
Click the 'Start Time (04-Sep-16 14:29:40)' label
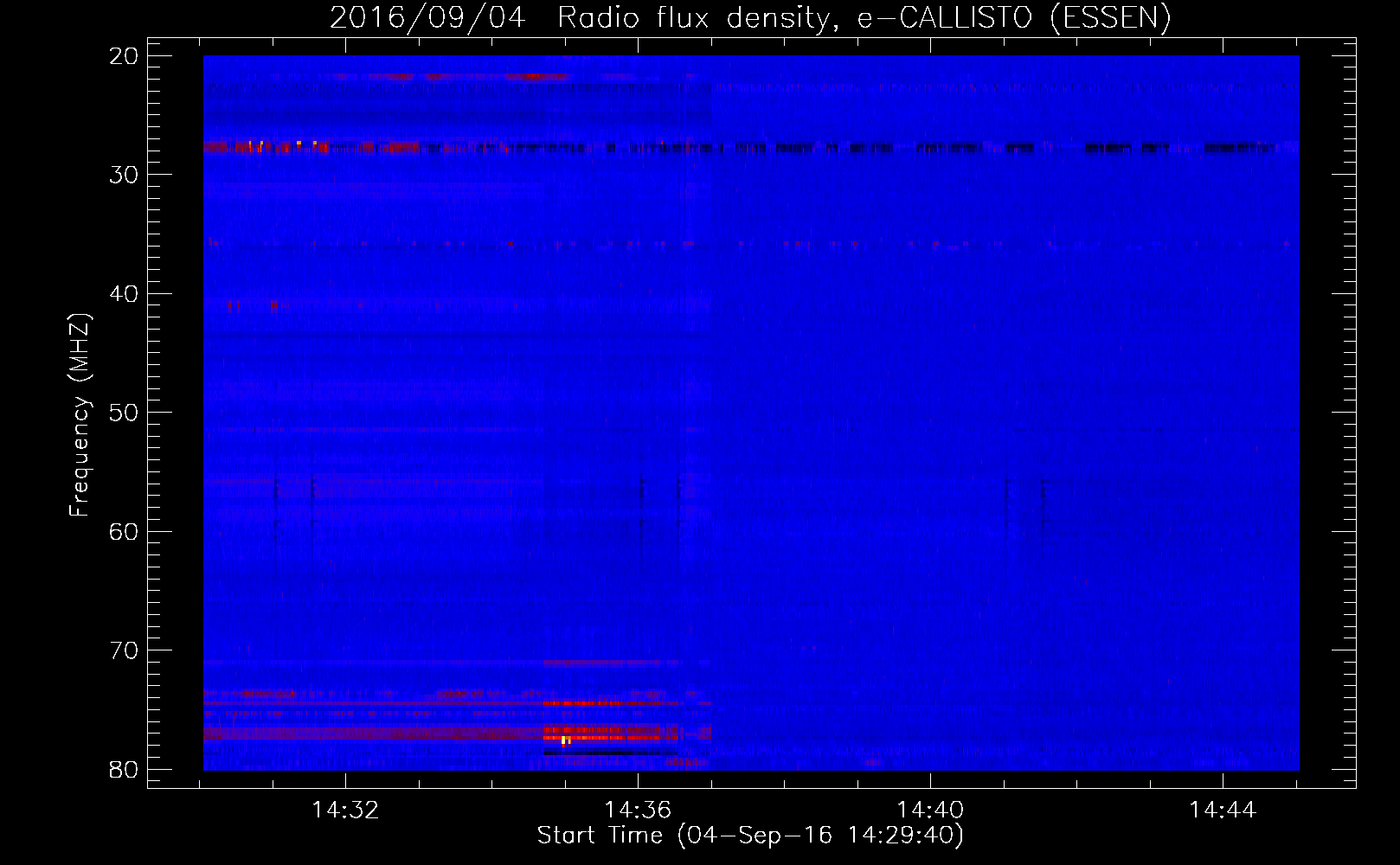coord(750,836)
